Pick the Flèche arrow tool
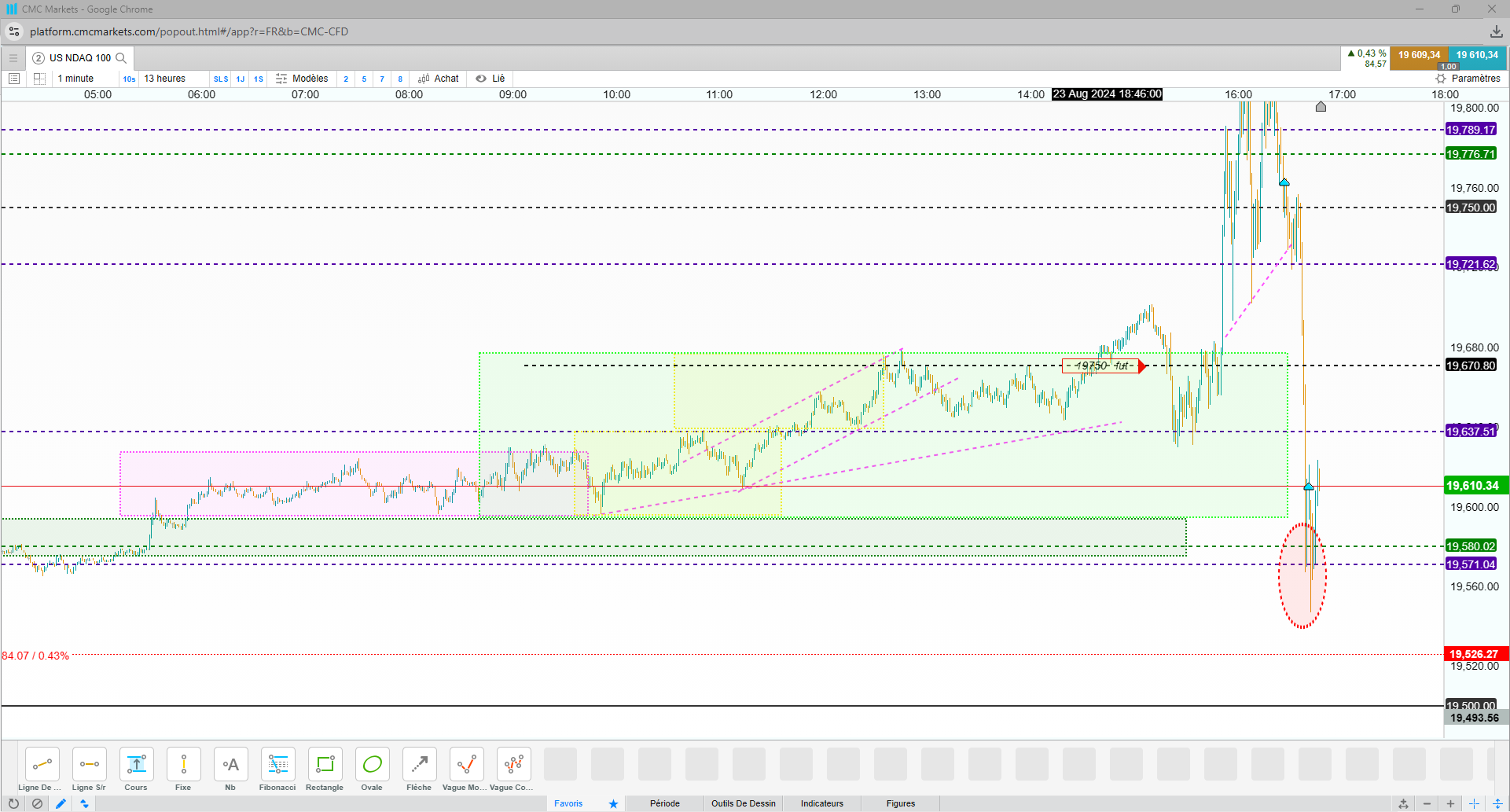This screenshot has width=1510, height=812. [x=419, y=769]
